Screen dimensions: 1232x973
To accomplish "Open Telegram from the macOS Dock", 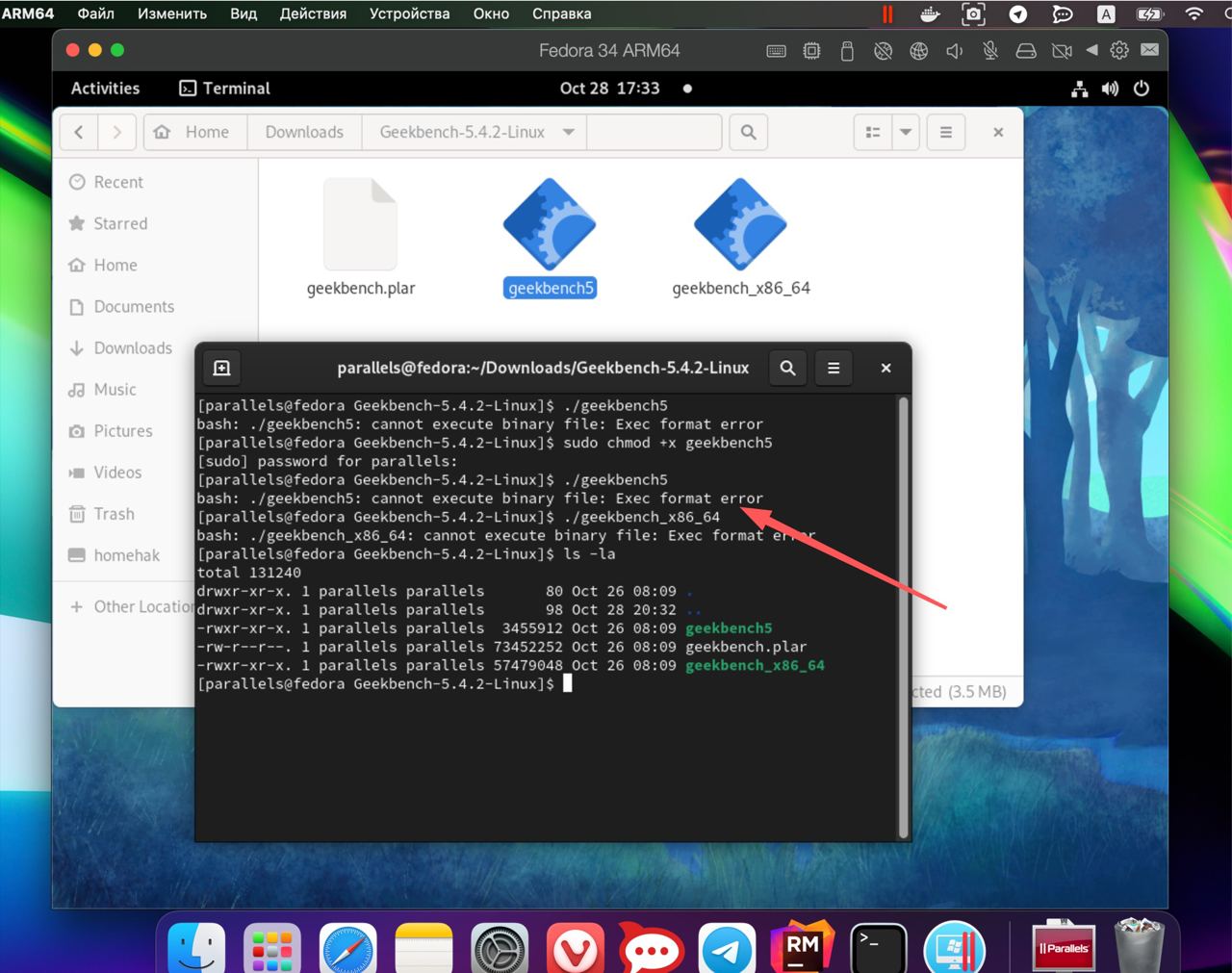I will [x=727, y=949].
